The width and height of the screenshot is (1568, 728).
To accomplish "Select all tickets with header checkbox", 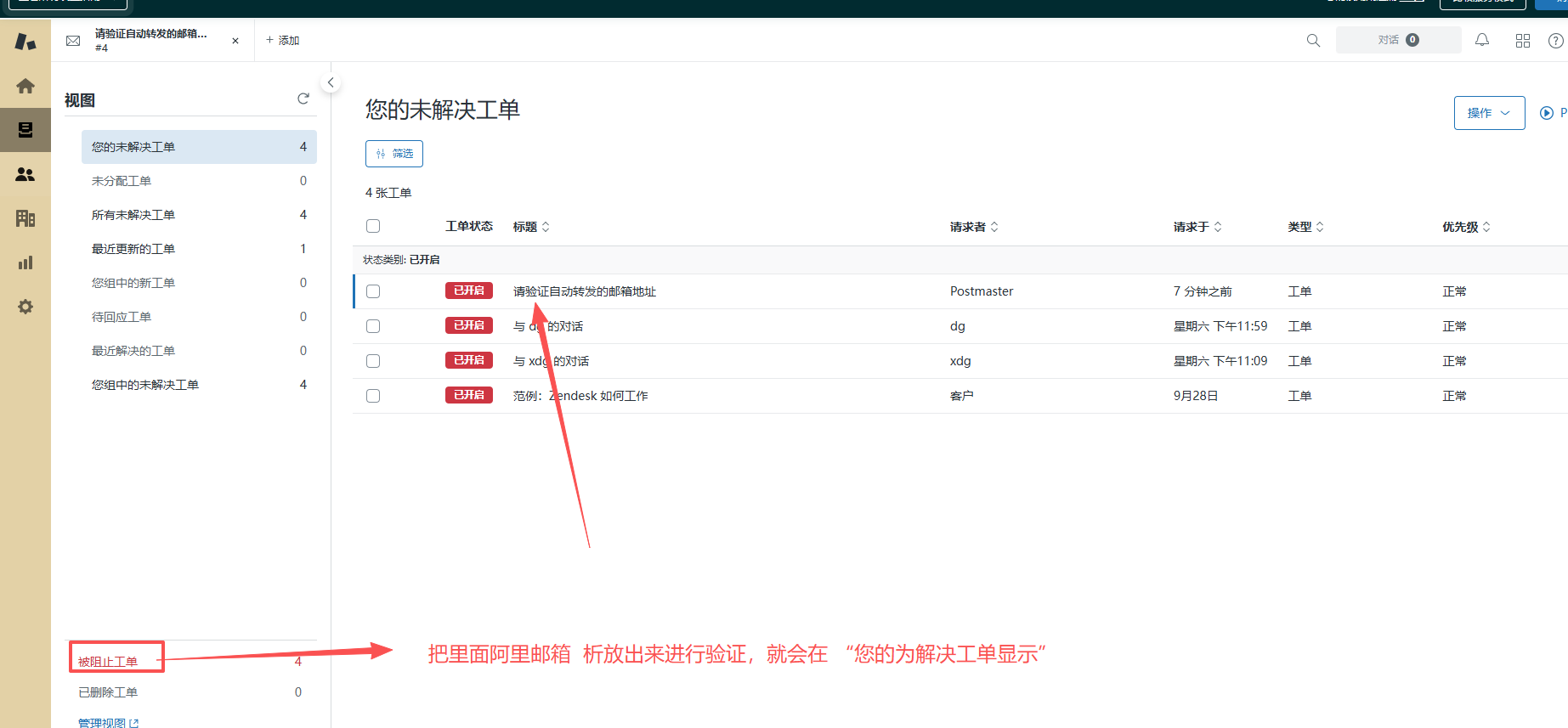I will click(373, 226).
